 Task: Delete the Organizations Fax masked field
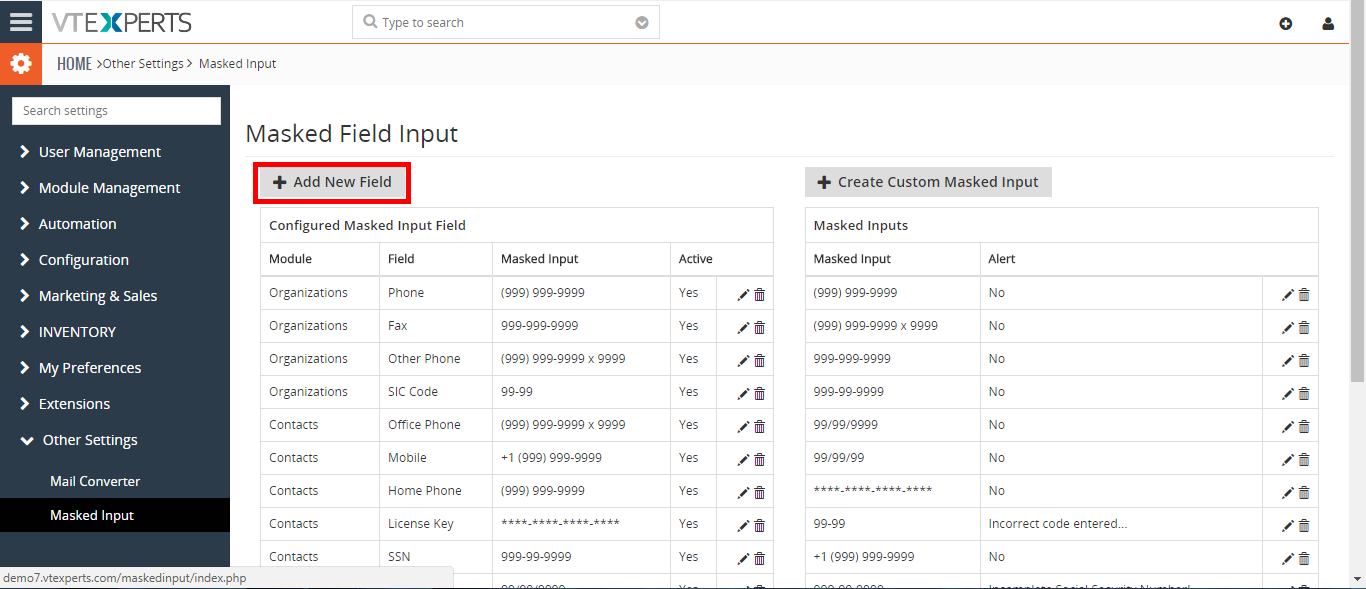click(760, 328)
